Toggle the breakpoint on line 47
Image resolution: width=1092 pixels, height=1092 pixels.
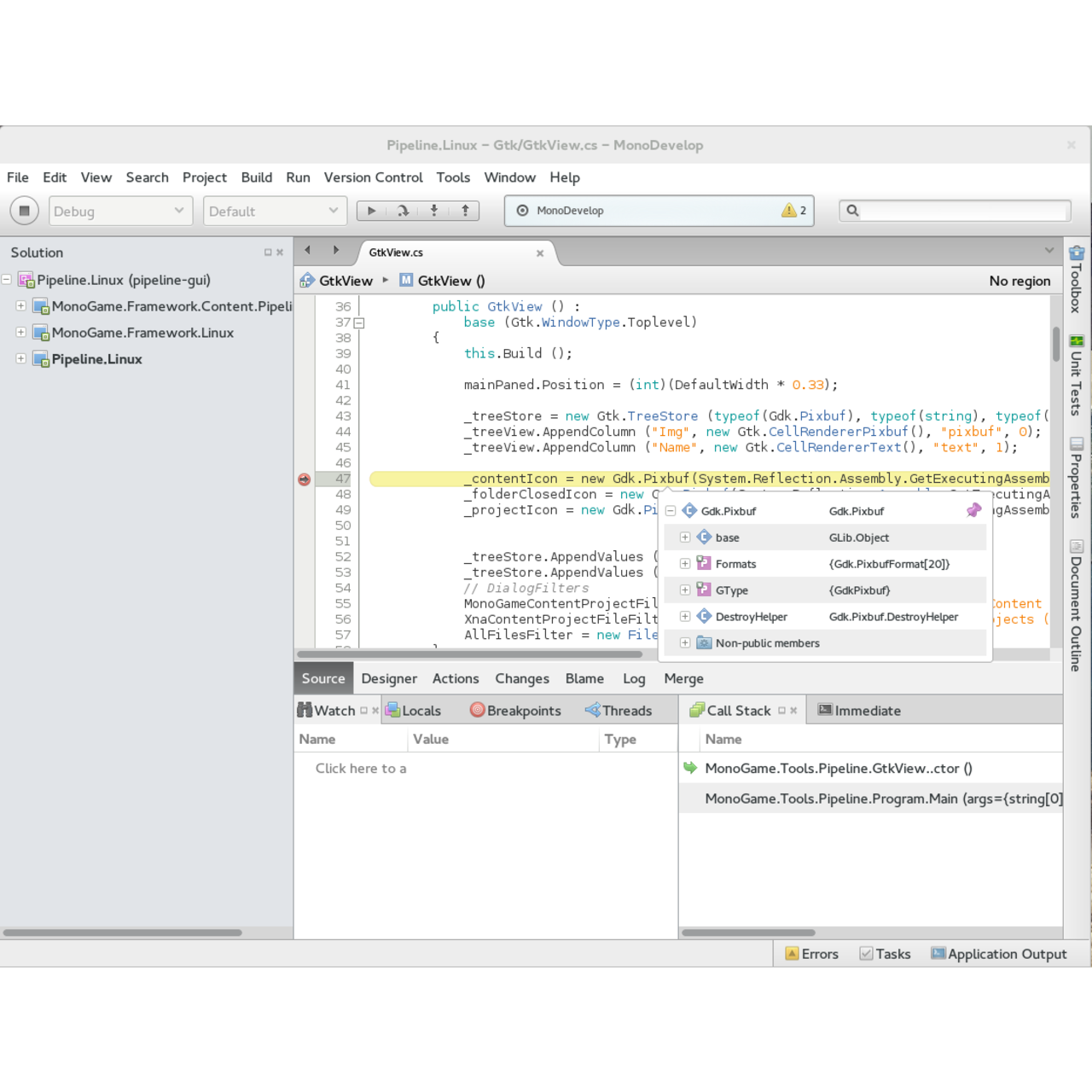303,479
